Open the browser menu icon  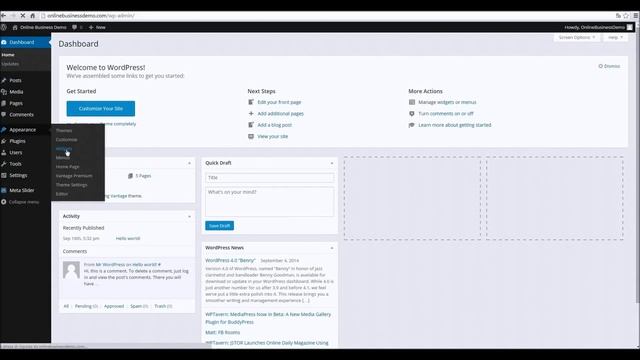click(636, 16)
